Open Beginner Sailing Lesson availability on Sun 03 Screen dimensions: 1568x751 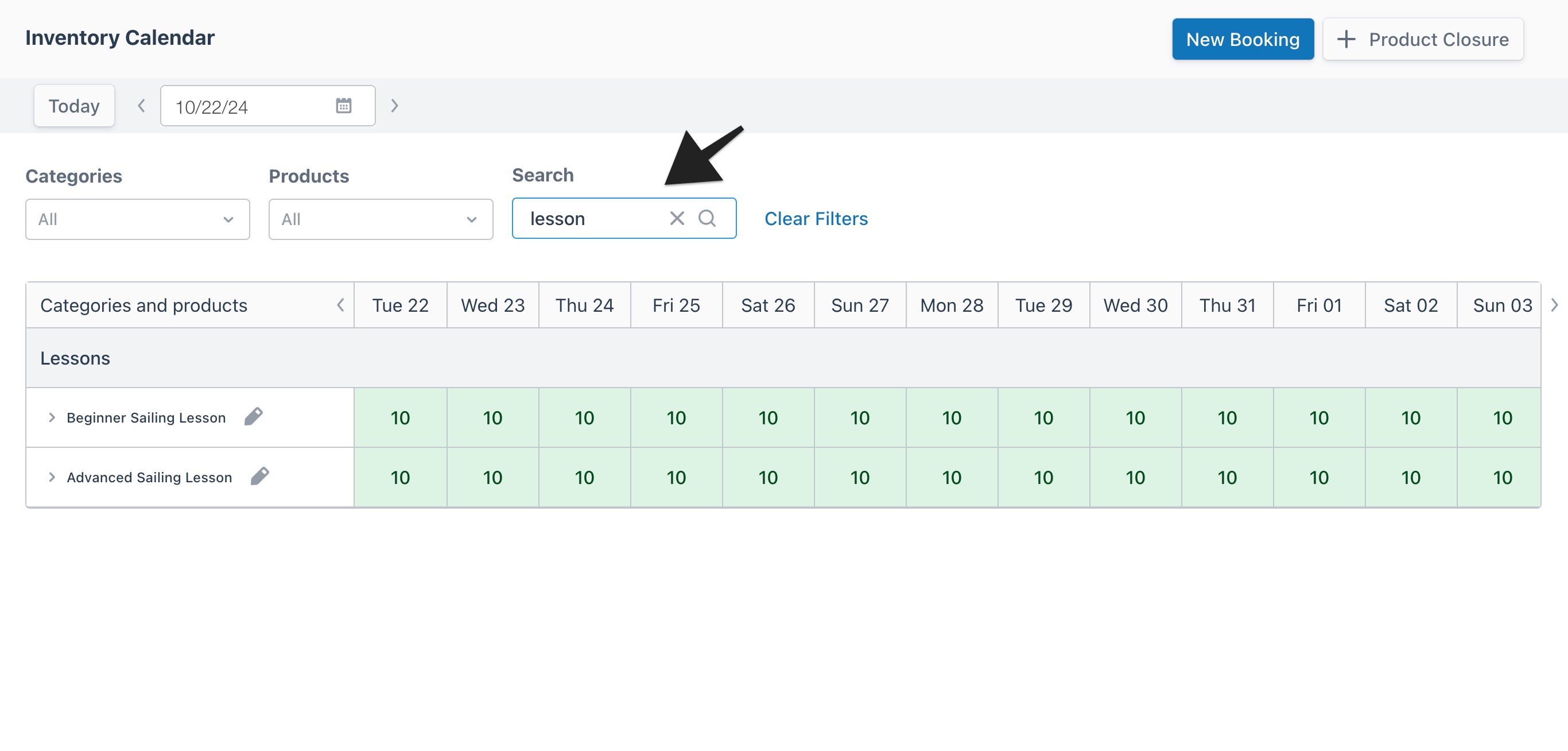1500,418
